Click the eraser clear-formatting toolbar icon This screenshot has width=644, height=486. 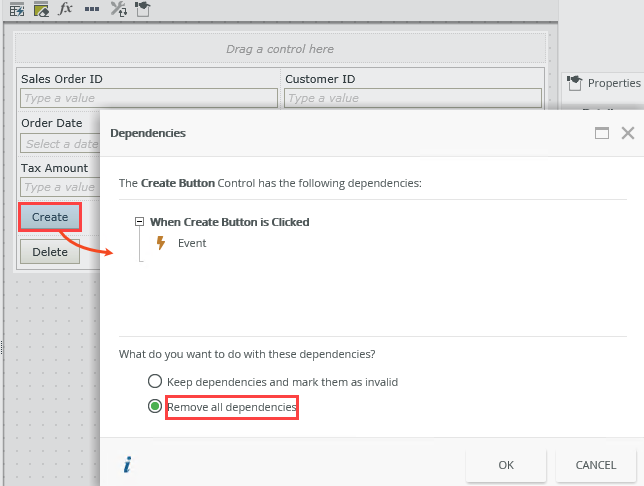[x=41, y=9]
